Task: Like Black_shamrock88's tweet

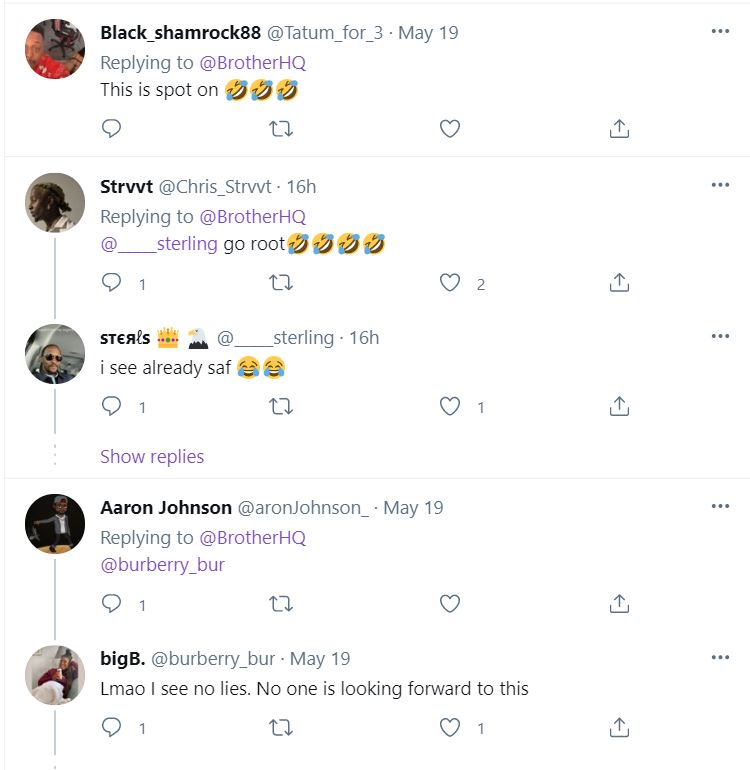Action: tap(450, 128)
